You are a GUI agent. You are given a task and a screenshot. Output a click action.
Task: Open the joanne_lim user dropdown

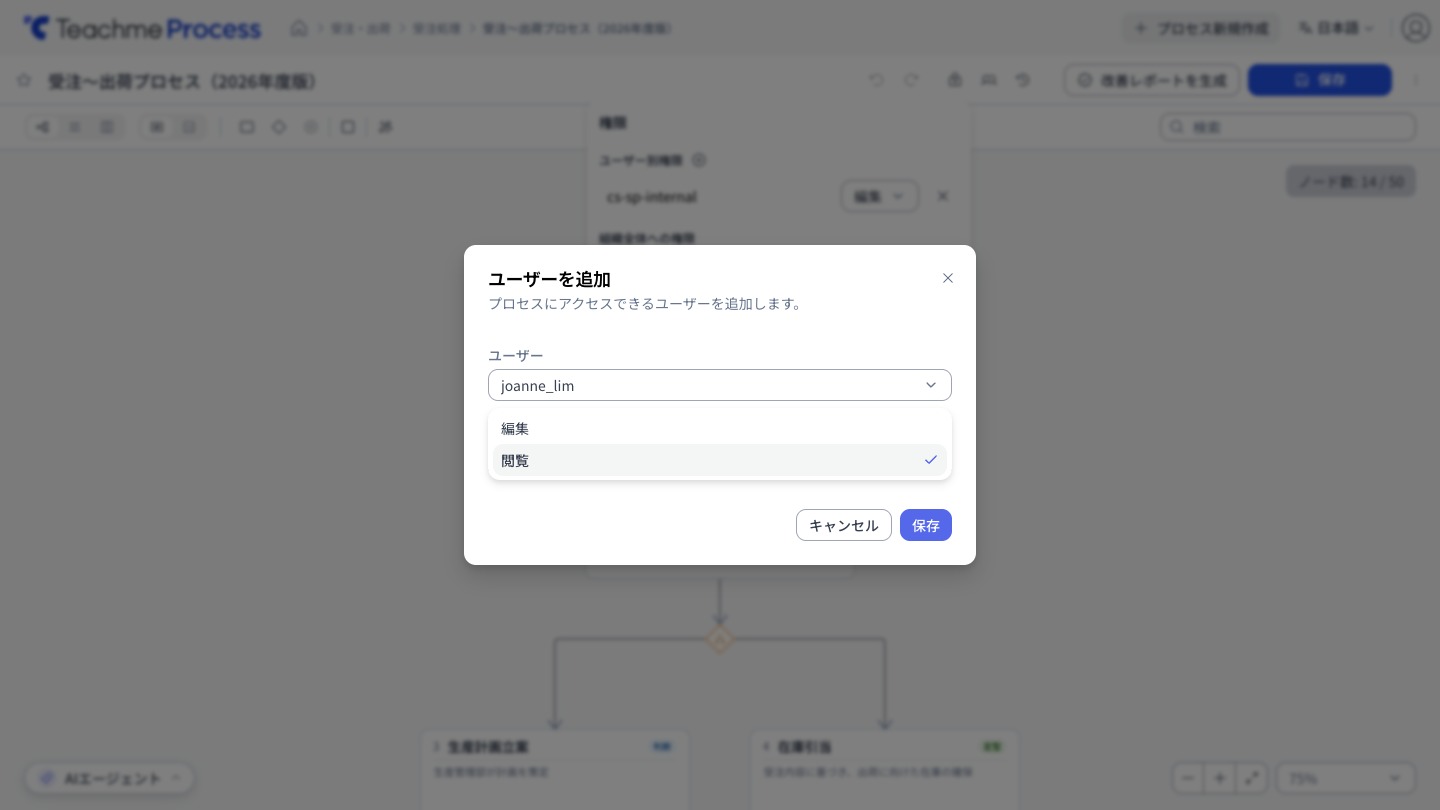(720, 385)
